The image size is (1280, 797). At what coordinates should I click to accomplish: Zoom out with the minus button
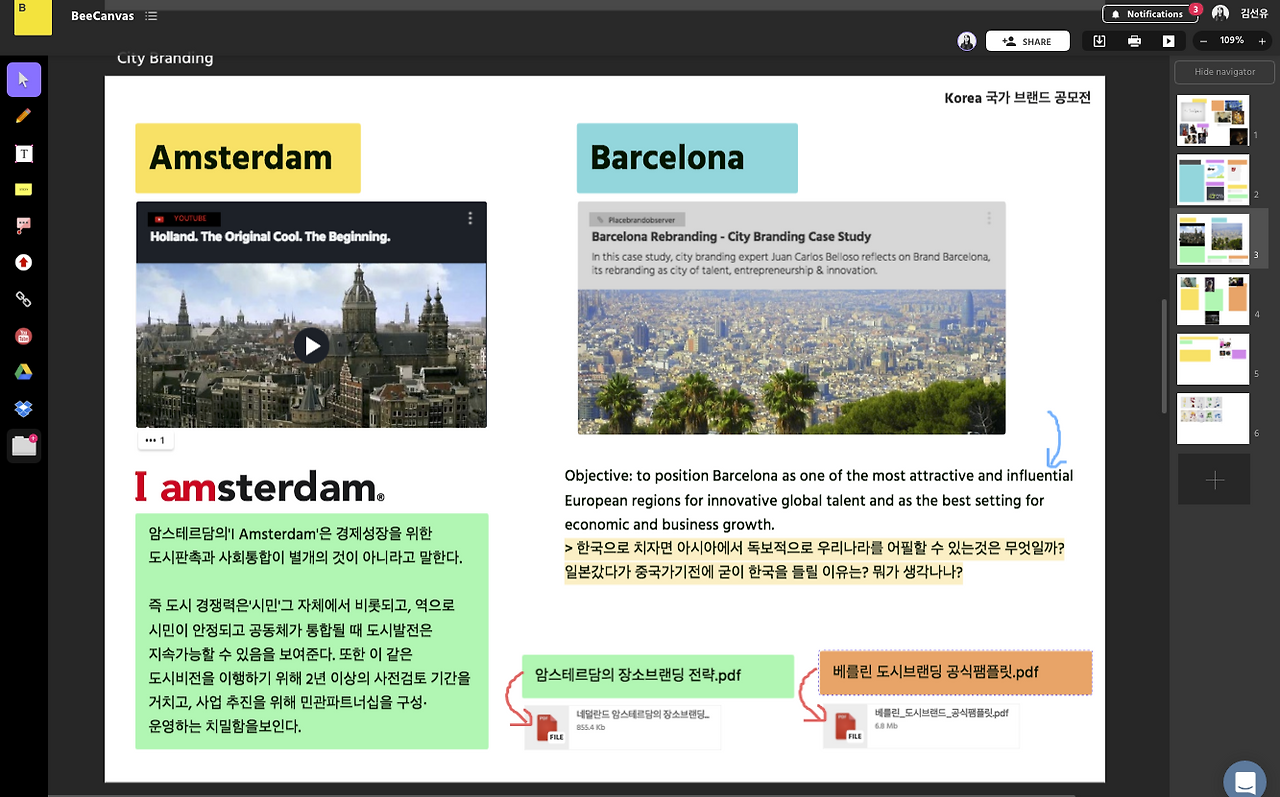[1203, 41]
